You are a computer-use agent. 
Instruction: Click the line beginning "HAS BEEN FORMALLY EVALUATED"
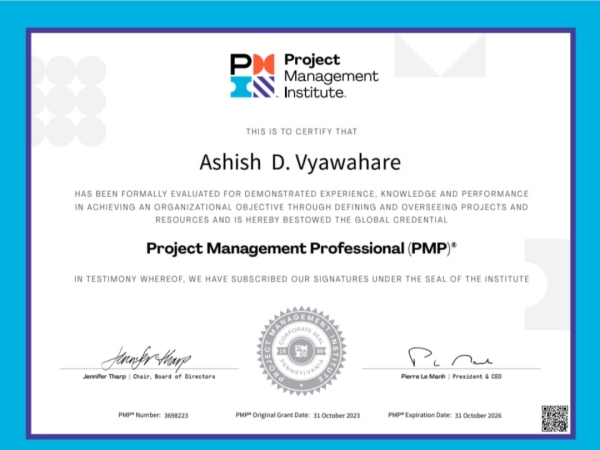302,194
